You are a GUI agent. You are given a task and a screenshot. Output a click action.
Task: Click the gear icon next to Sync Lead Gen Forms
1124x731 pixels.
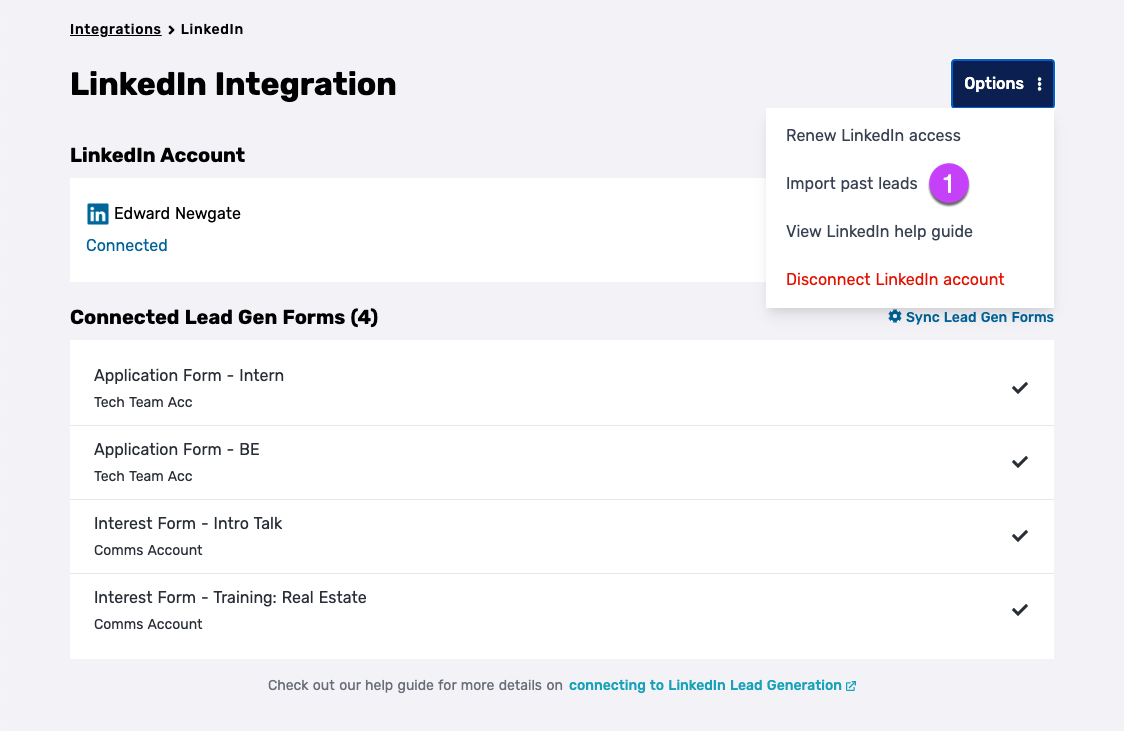[895, 316]
